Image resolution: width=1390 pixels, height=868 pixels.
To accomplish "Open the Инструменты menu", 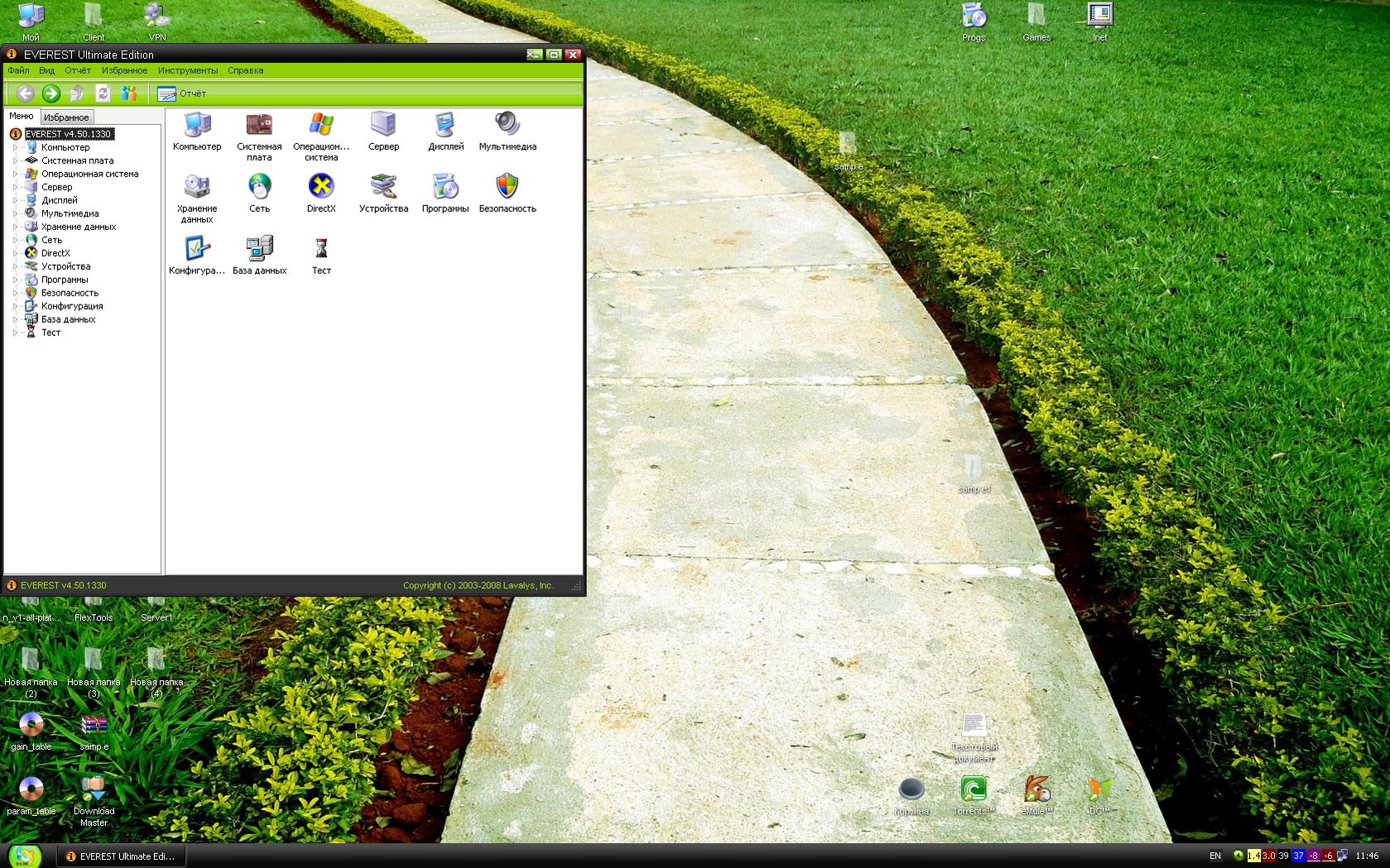I will 188,71.
